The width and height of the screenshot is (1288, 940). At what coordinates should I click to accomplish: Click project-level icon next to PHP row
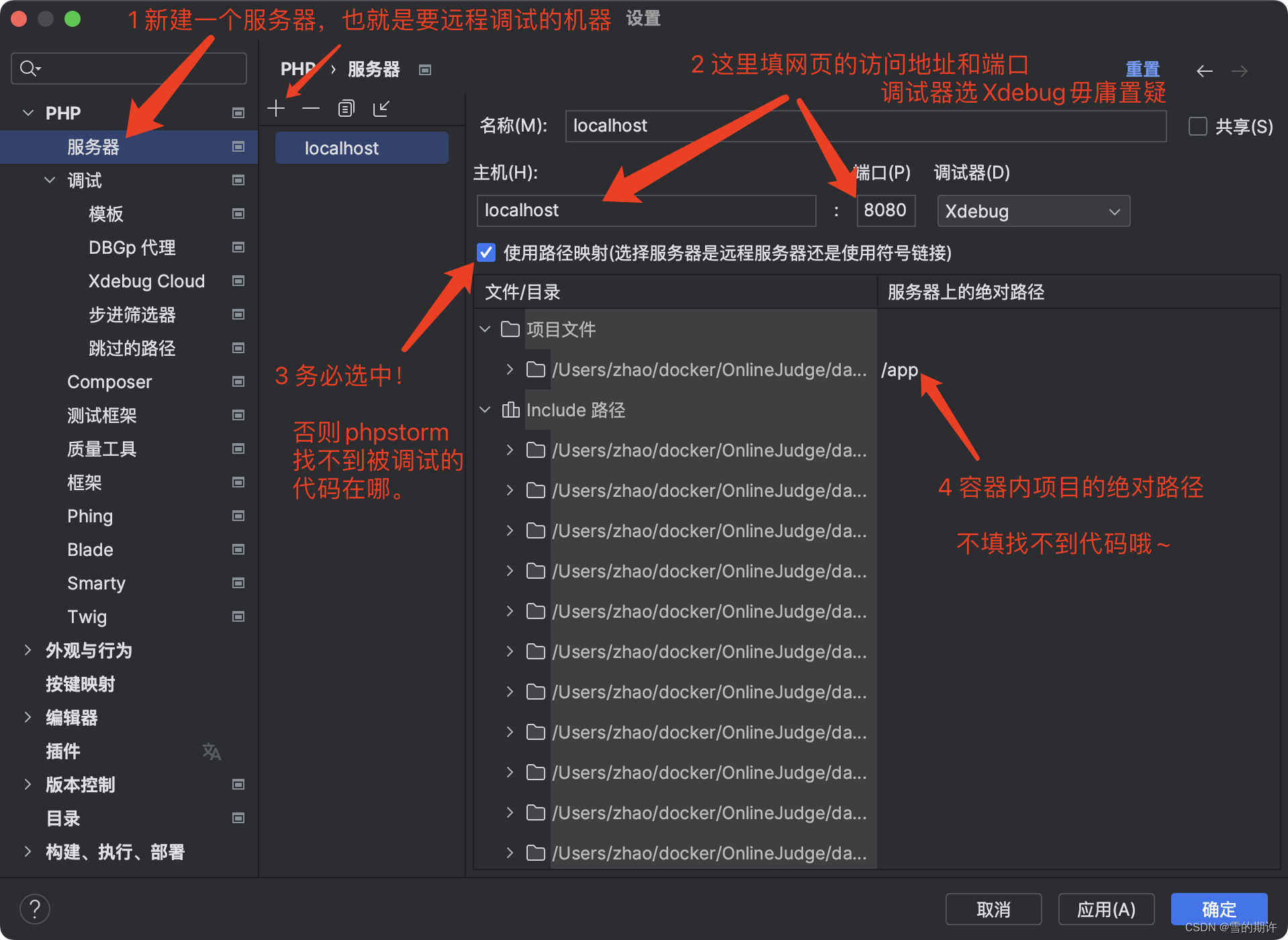point(238,113)
